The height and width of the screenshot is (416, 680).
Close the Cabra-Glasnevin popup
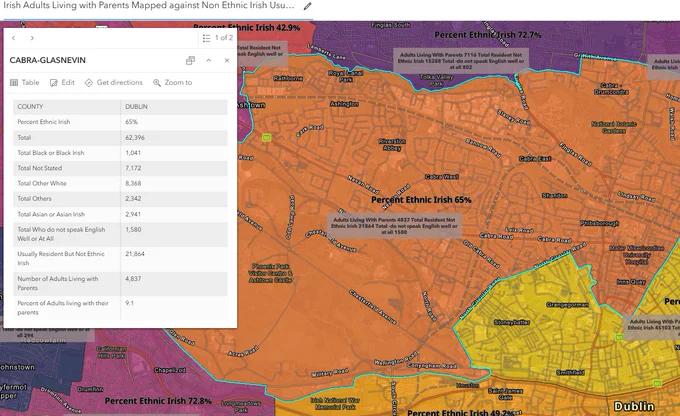[x=227, y=60]
